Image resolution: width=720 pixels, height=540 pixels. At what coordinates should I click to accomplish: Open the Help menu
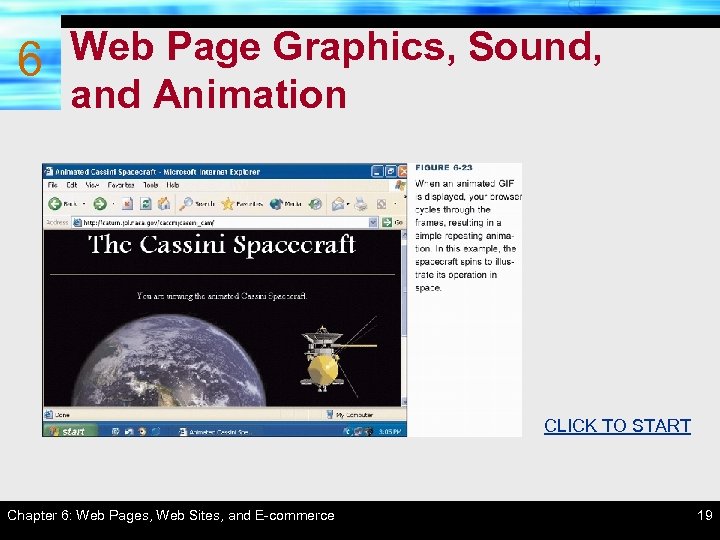click(x=173, y=185)
